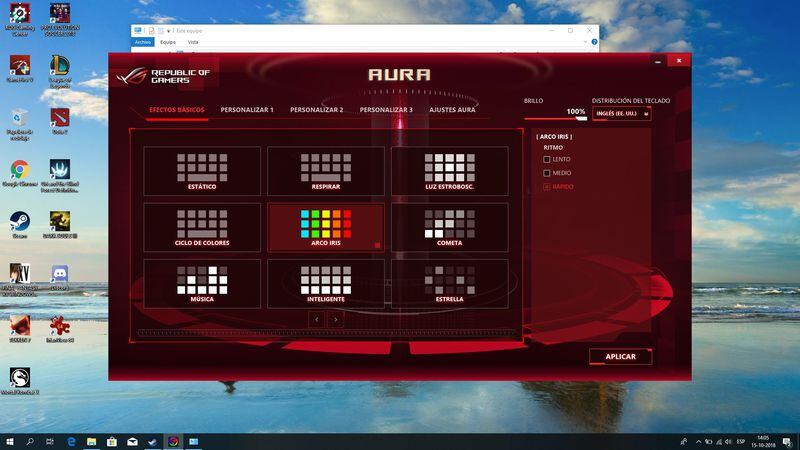800x450 pixels.
Task: Click the Republic of Gamers logo
Action: [x=163, y=77]
